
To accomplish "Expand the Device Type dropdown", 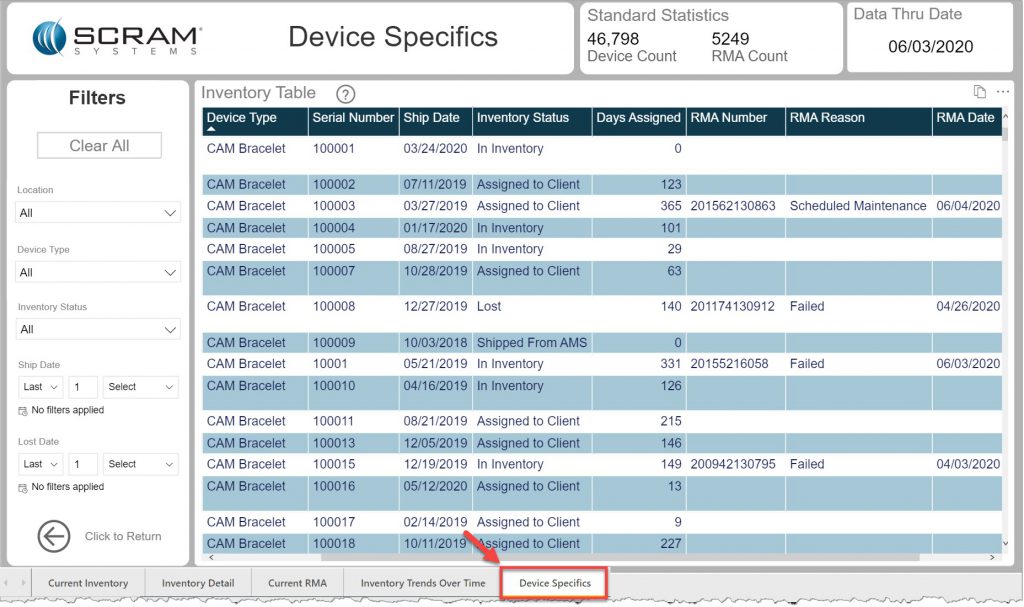I will 97,272.
